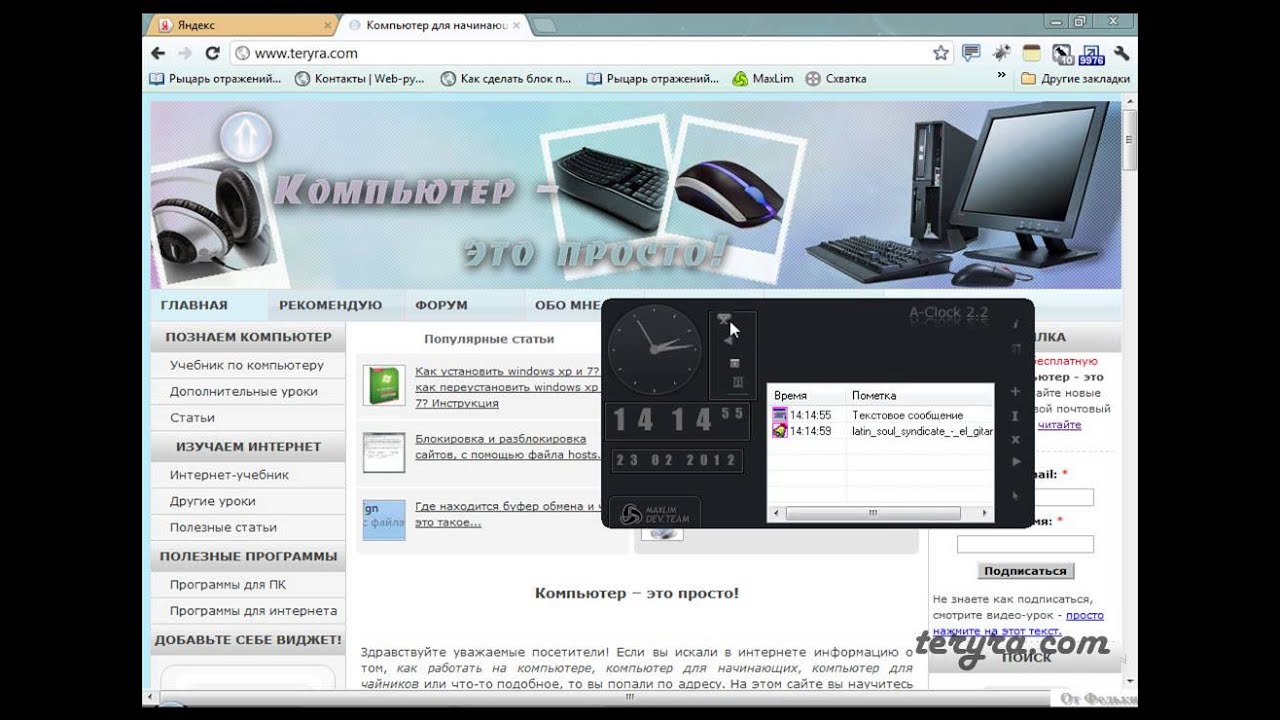Image resolution: width=1280 pixels, height=720 pixels.
Task: Click the name input field above Подписаться
Action: pyautogui.click(x=1025, y=545)
